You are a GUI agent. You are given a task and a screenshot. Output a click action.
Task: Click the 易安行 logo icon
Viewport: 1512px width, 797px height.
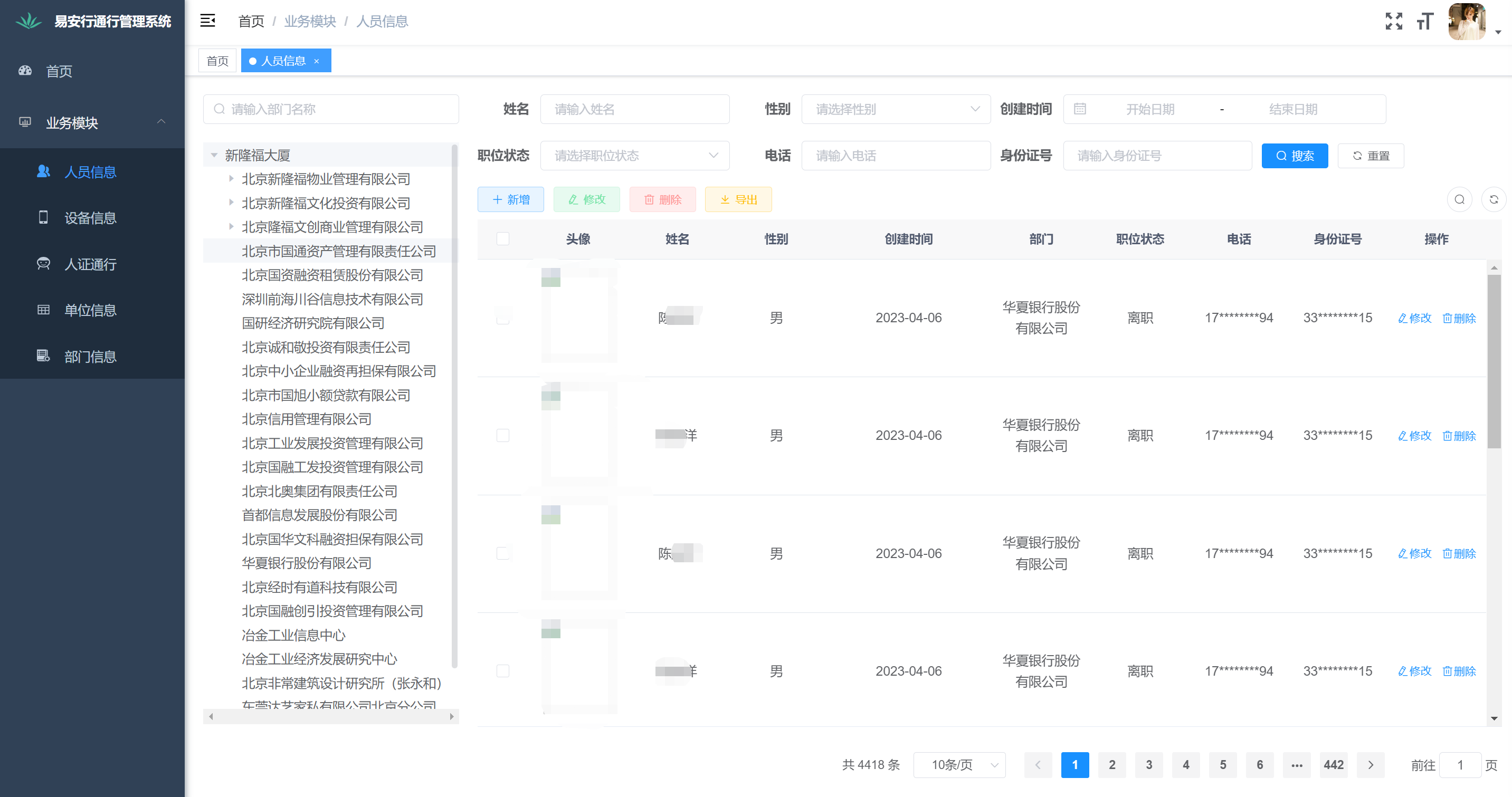[28, 21]
